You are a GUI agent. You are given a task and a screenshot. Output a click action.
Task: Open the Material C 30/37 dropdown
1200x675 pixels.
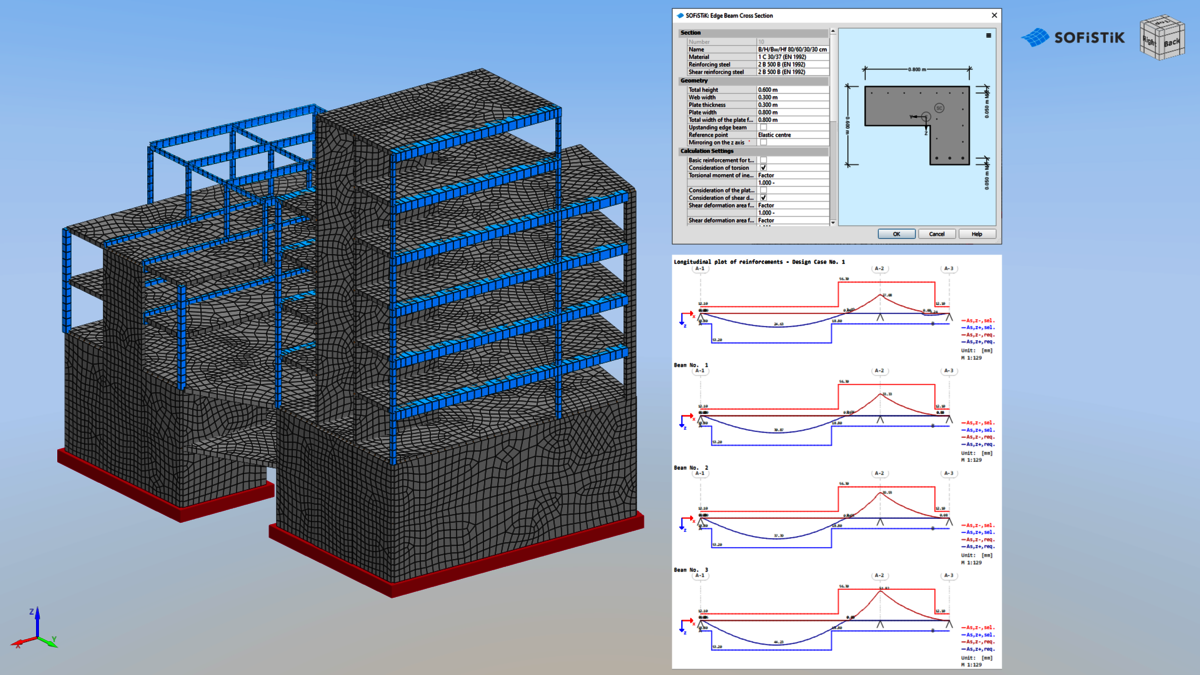coord(792,57)
